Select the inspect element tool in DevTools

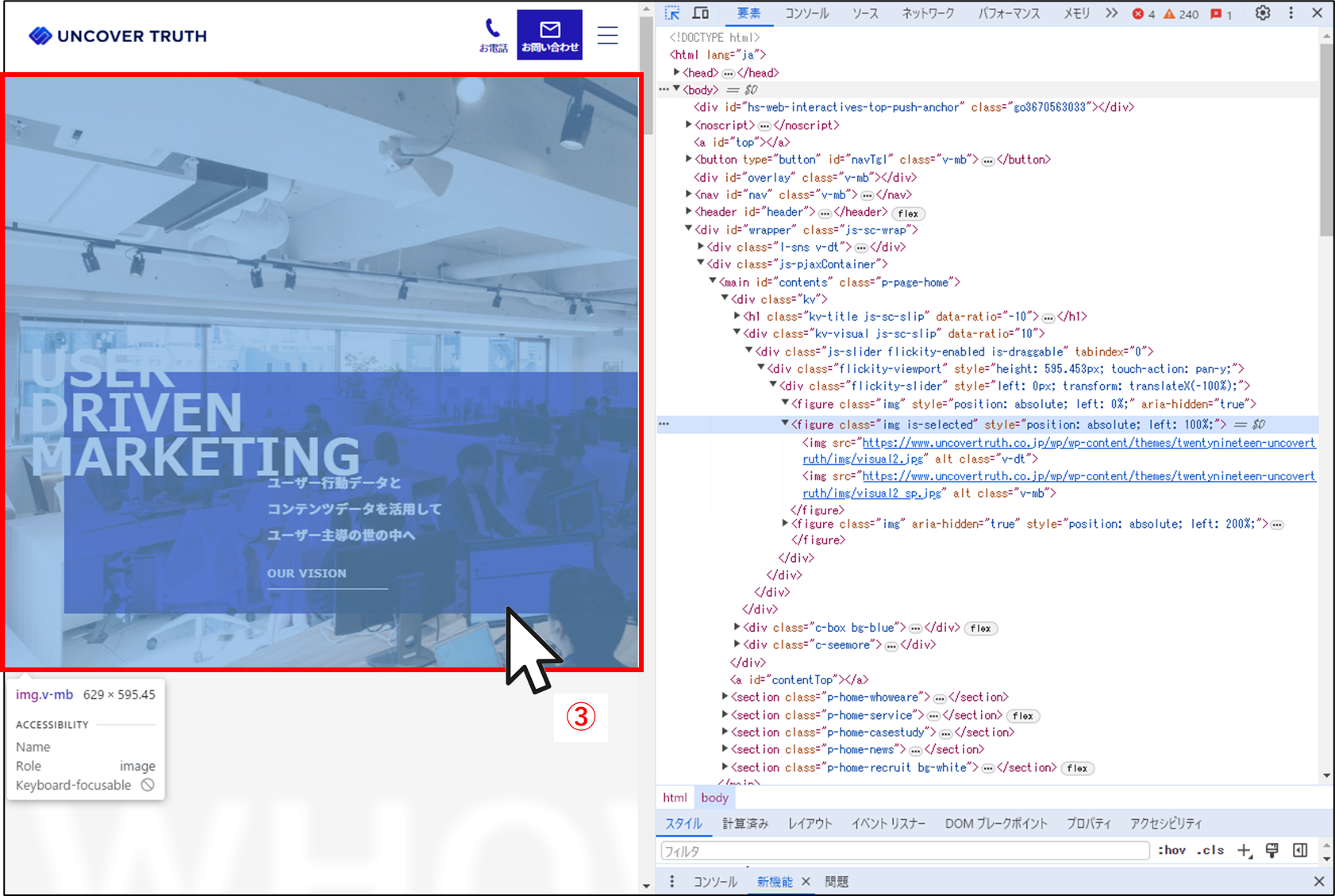point(672,13)
